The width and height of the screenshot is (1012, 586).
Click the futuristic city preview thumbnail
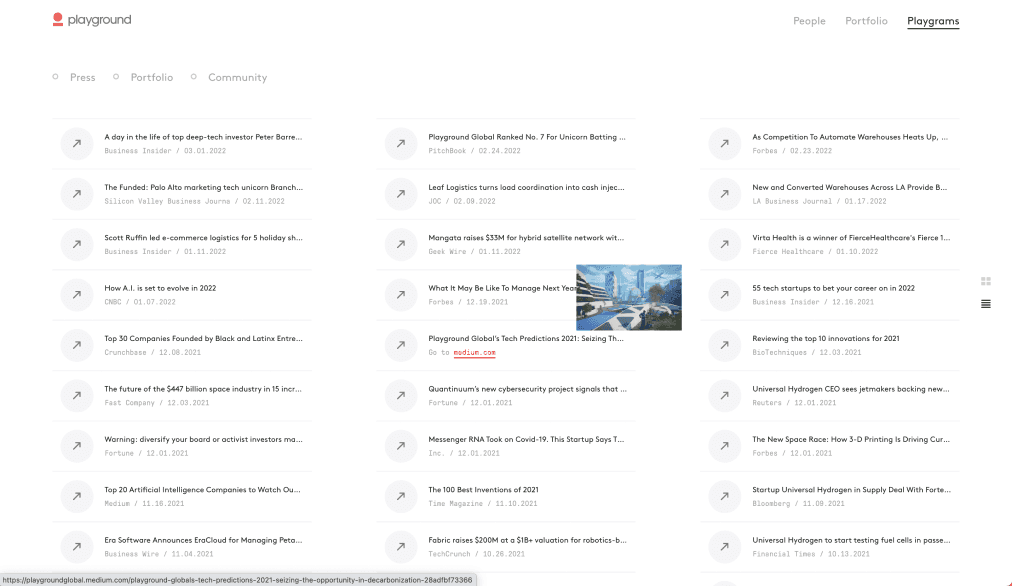pos(629,298)
